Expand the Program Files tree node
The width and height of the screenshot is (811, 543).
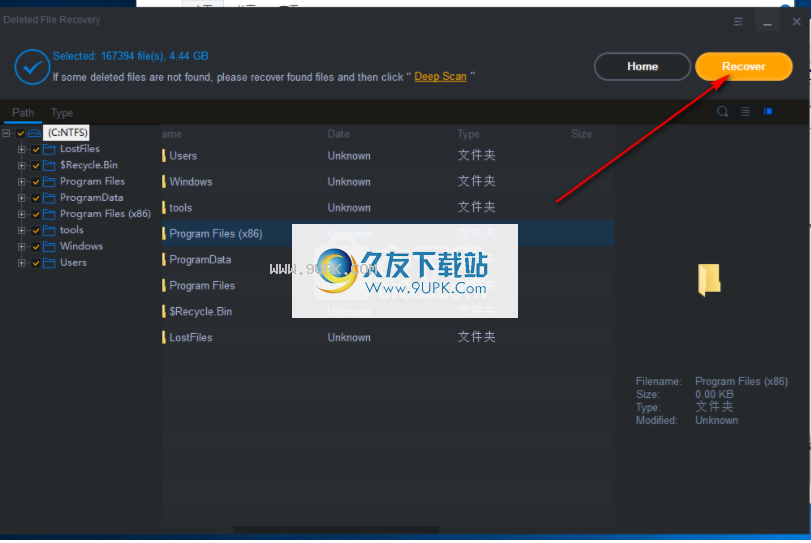point(21,182)
